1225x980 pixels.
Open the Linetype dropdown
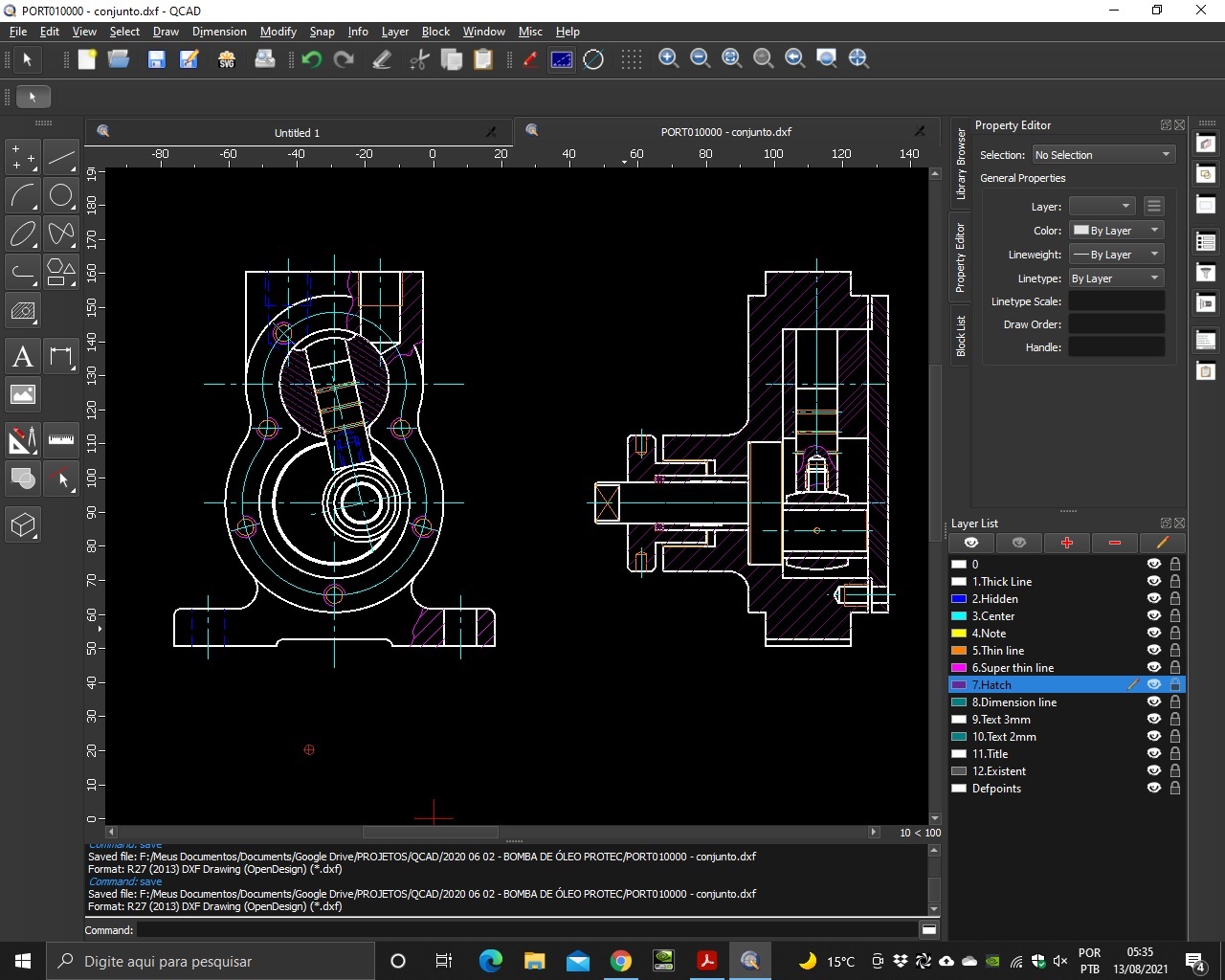point(1116,278)
